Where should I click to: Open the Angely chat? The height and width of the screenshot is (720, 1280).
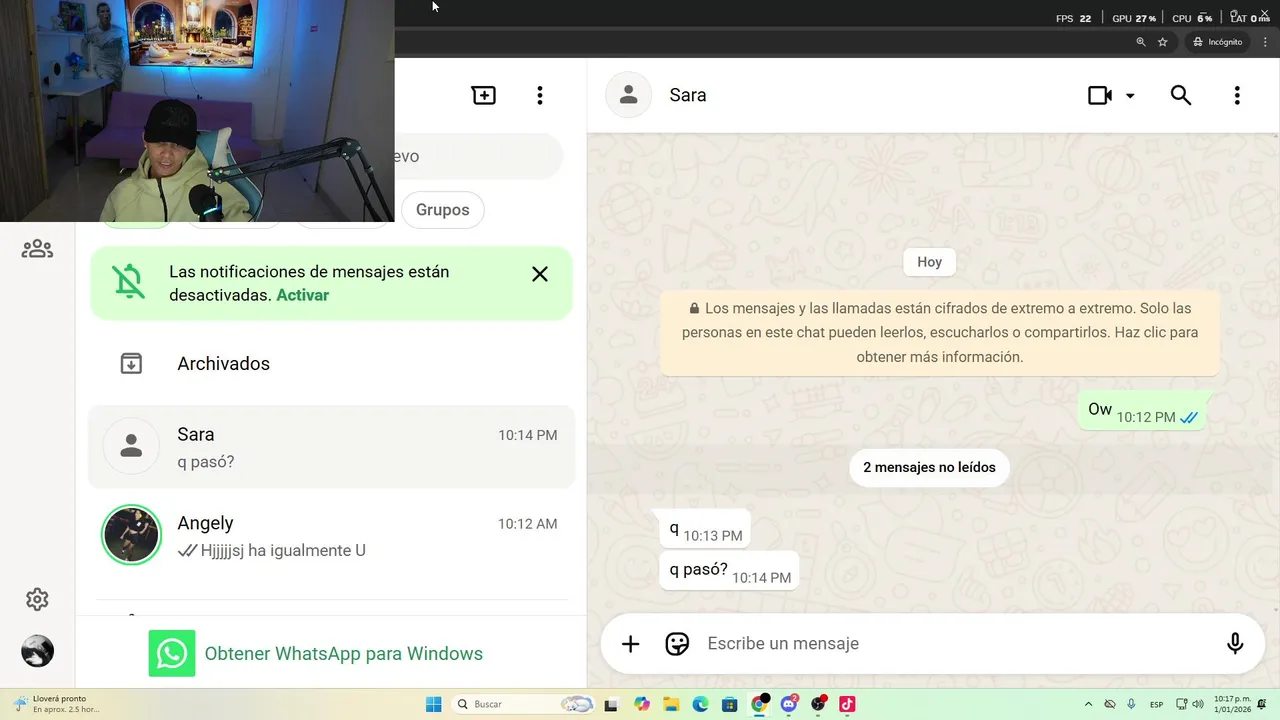[x=331, y=536]
